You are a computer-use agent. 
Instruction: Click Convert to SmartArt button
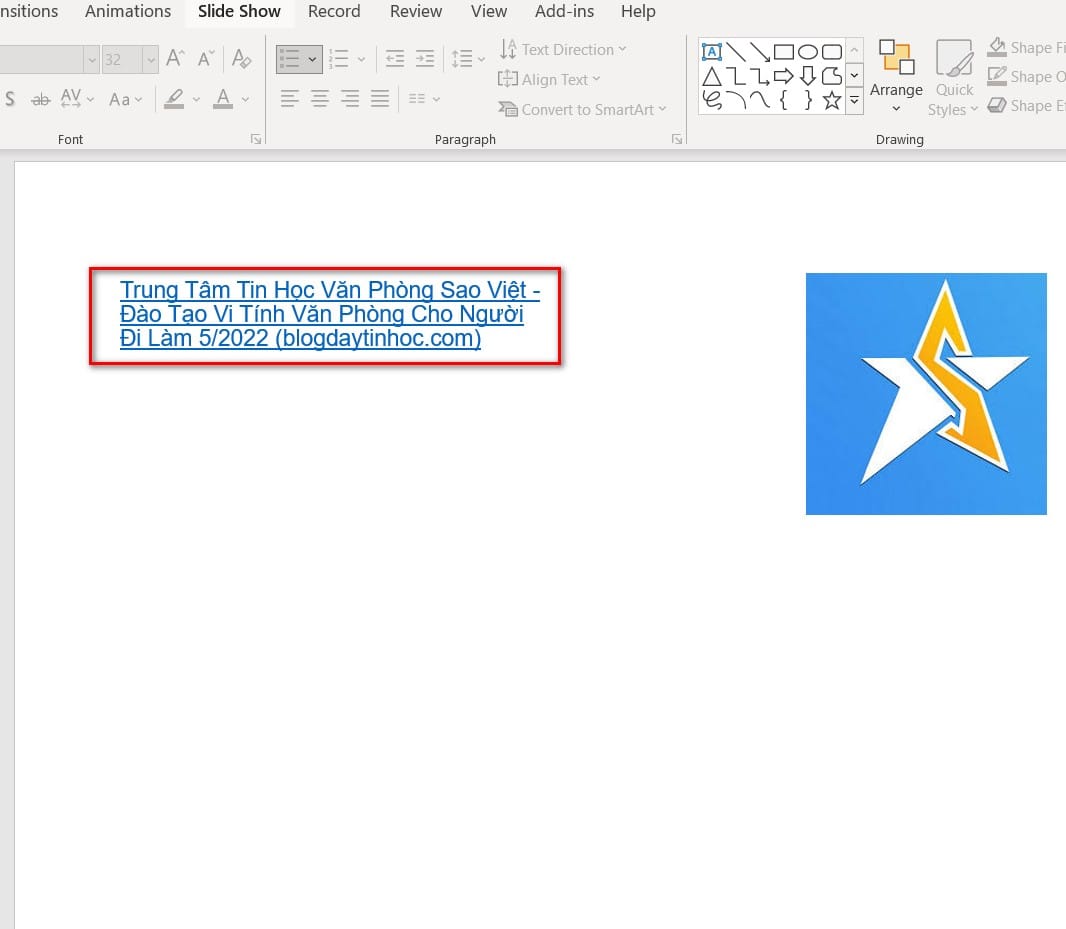pos(582,109)
